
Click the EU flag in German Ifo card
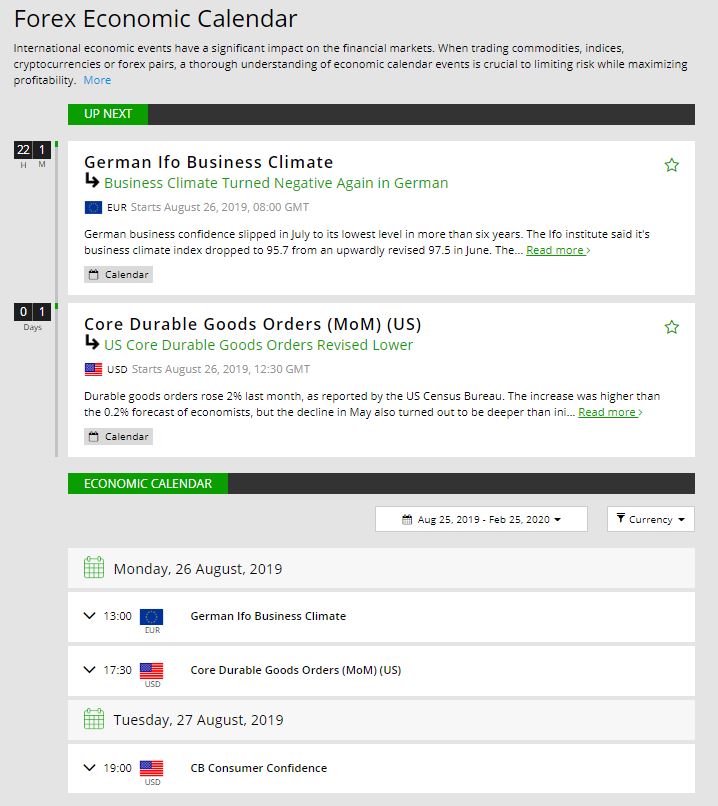point(93,208)
